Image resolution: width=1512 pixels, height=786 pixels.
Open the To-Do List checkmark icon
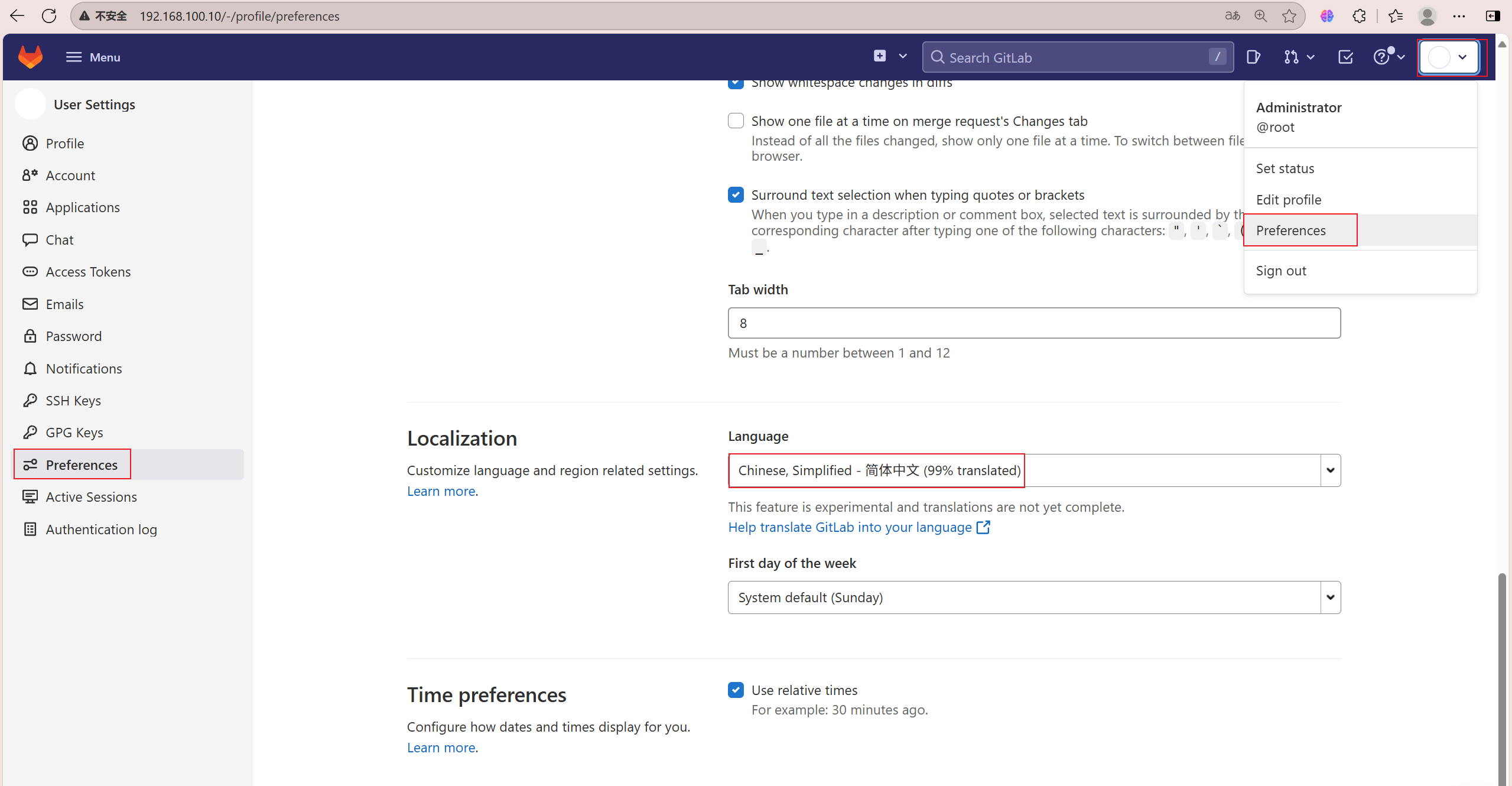coord(1345,57)
